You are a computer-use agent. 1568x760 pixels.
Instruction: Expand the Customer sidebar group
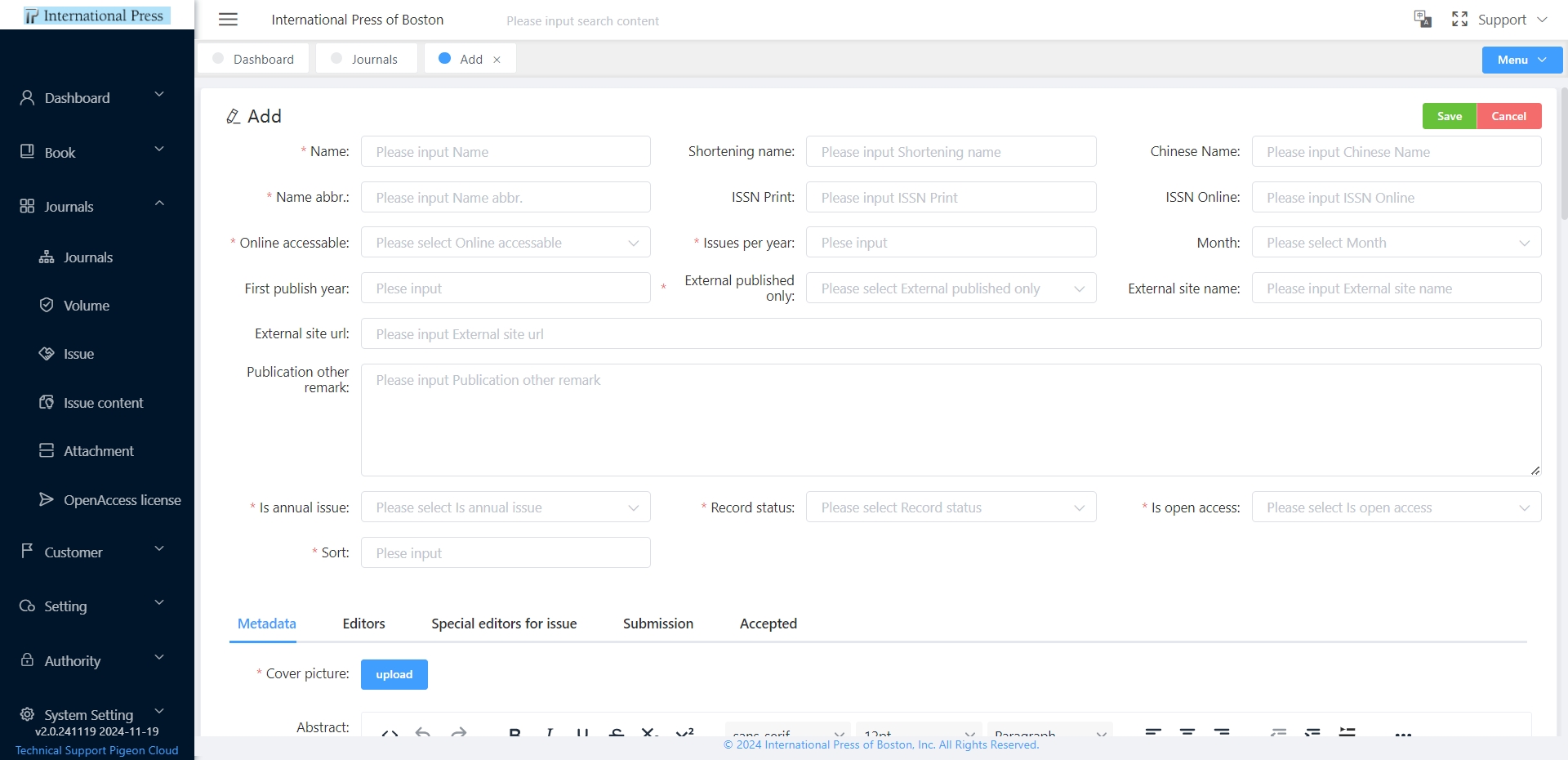(x=96, y=552)
